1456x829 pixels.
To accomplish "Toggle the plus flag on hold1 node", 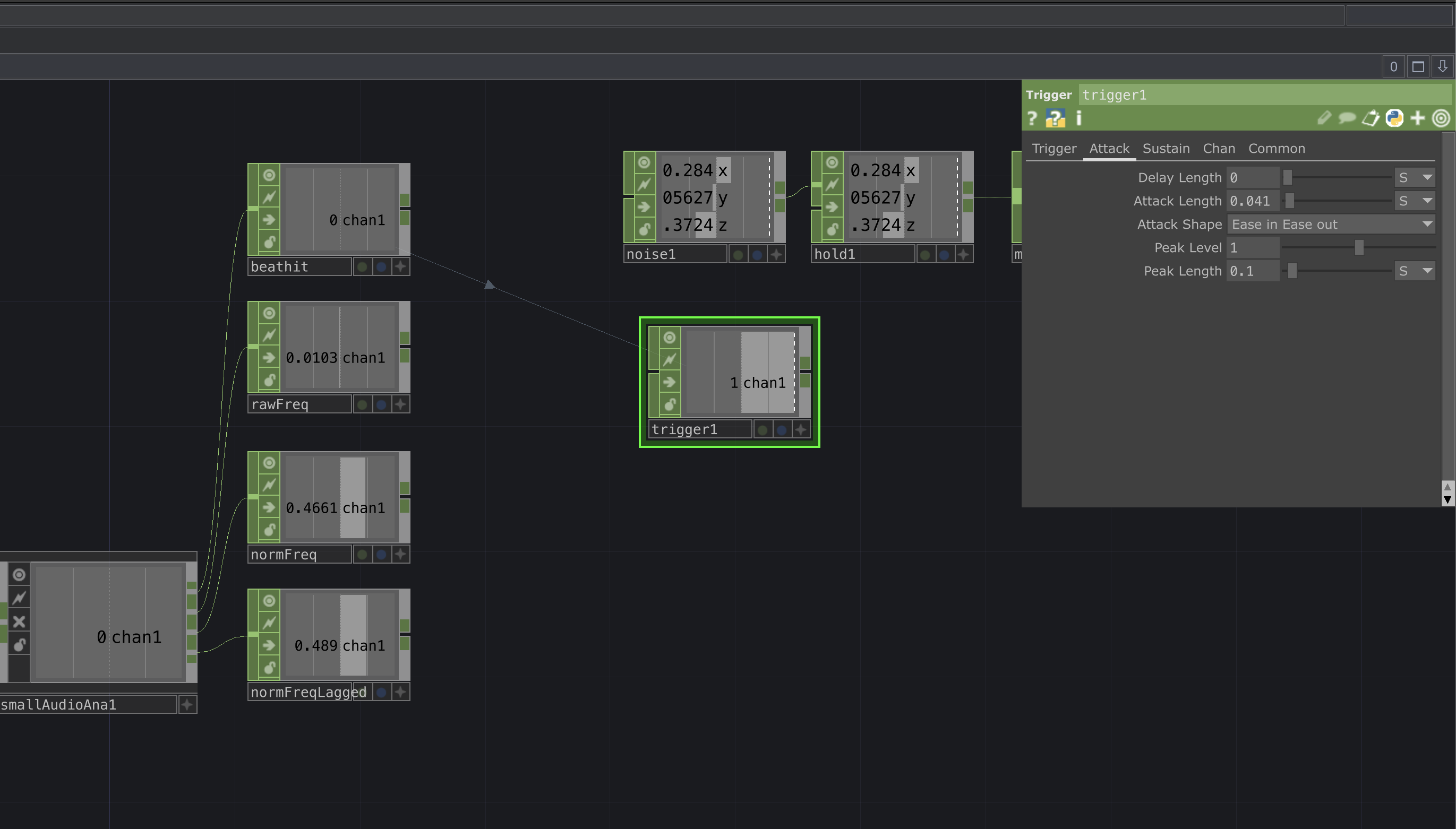I will pyautogui.click(x=963, y=255).
